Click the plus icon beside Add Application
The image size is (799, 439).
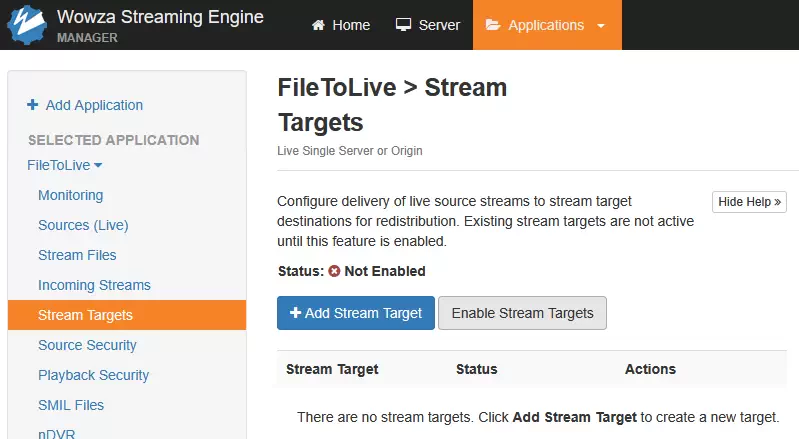click(33, 105)
